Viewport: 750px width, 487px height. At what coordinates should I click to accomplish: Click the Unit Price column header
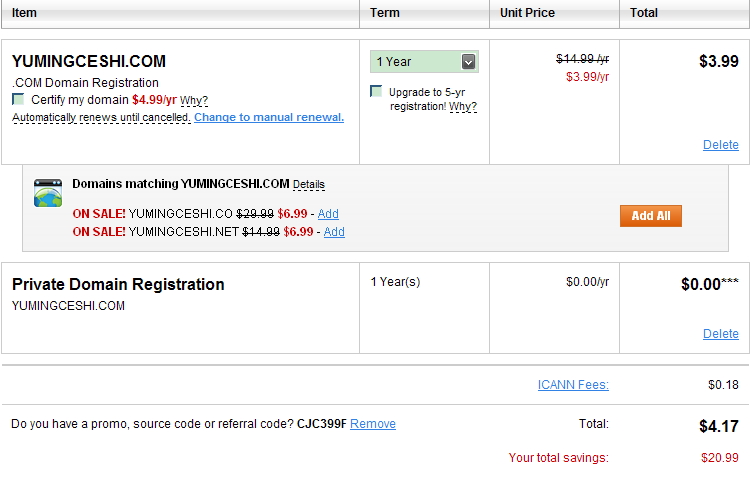click(x=527, y=13)
